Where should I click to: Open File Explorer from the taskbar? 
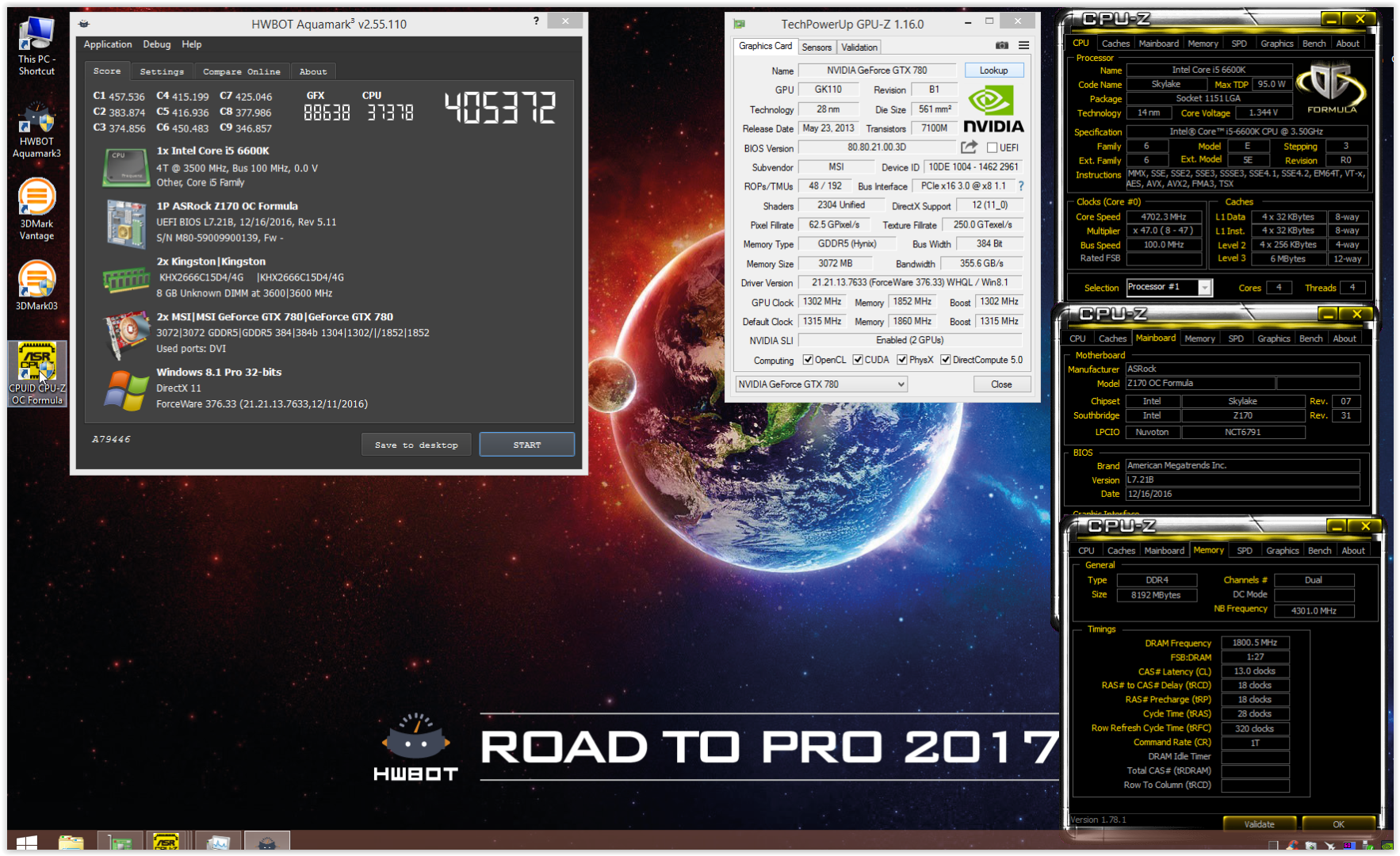coord(71,843)
